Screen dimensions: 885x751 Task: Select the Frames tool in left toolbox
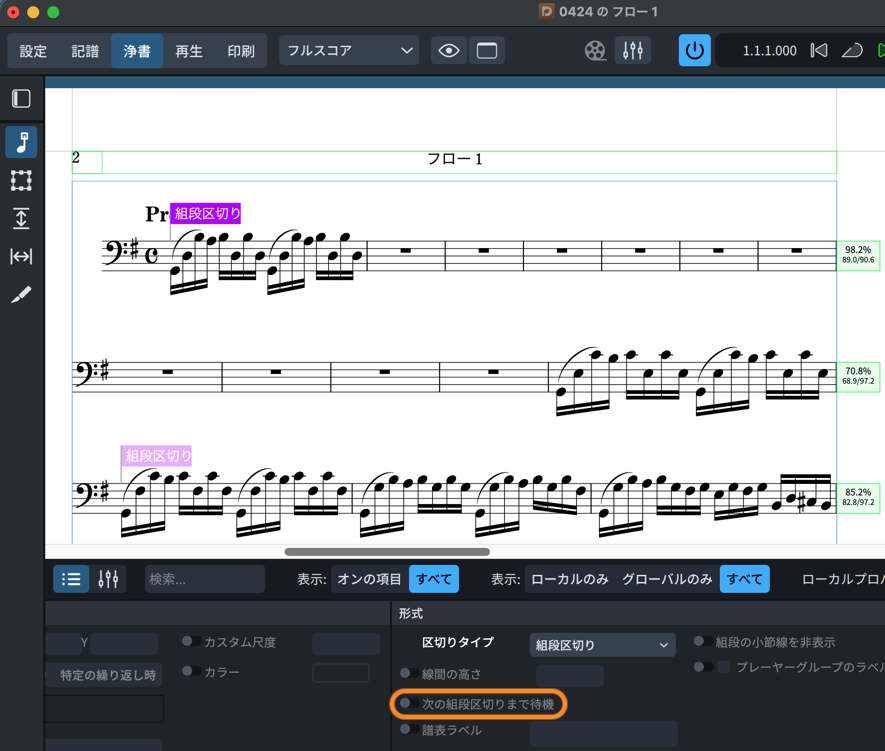21,180
